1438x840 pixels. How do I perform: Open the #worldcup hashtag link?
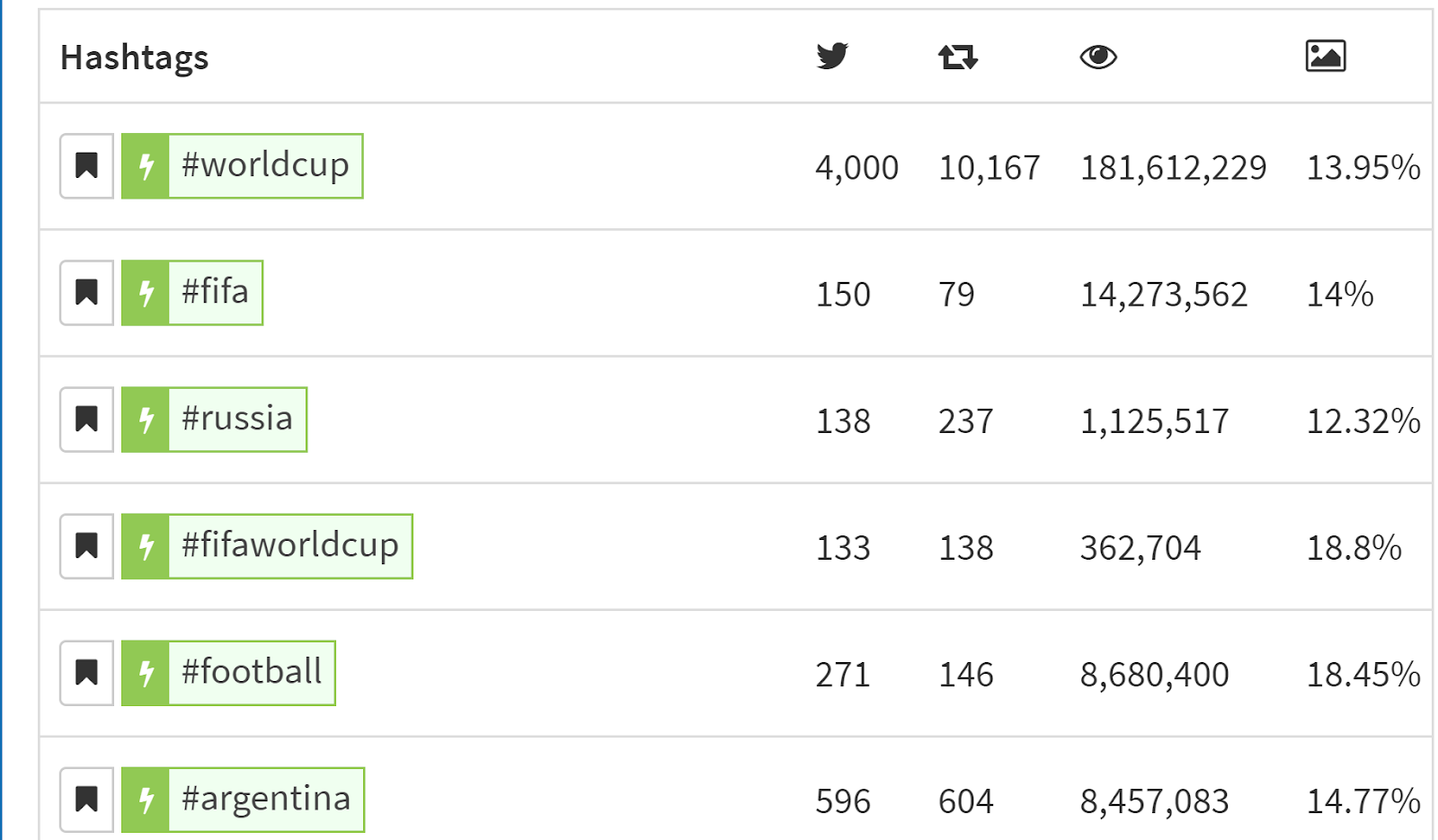click(265, 166)
